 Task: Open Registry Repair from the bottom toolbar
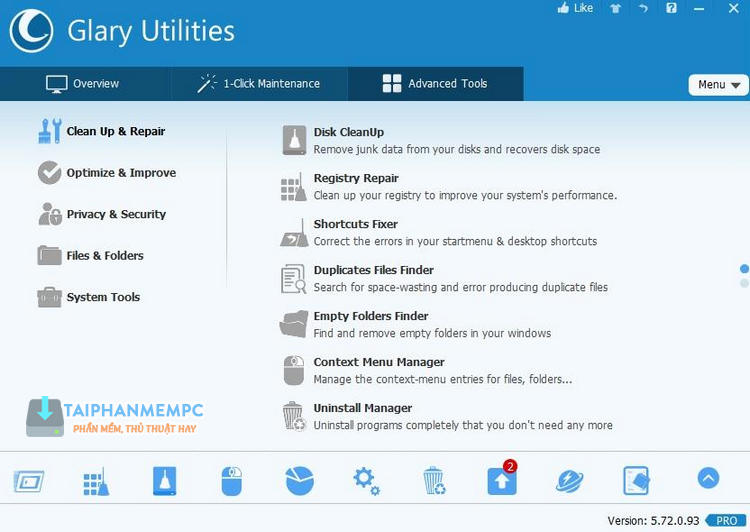[x=96, y=481]
